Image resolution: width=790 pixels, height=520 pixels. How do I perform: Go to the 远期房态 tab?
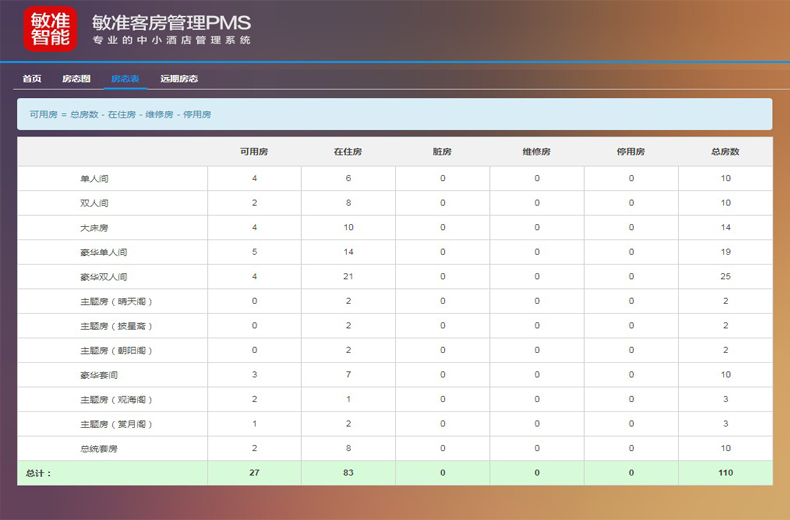(179, 78)
